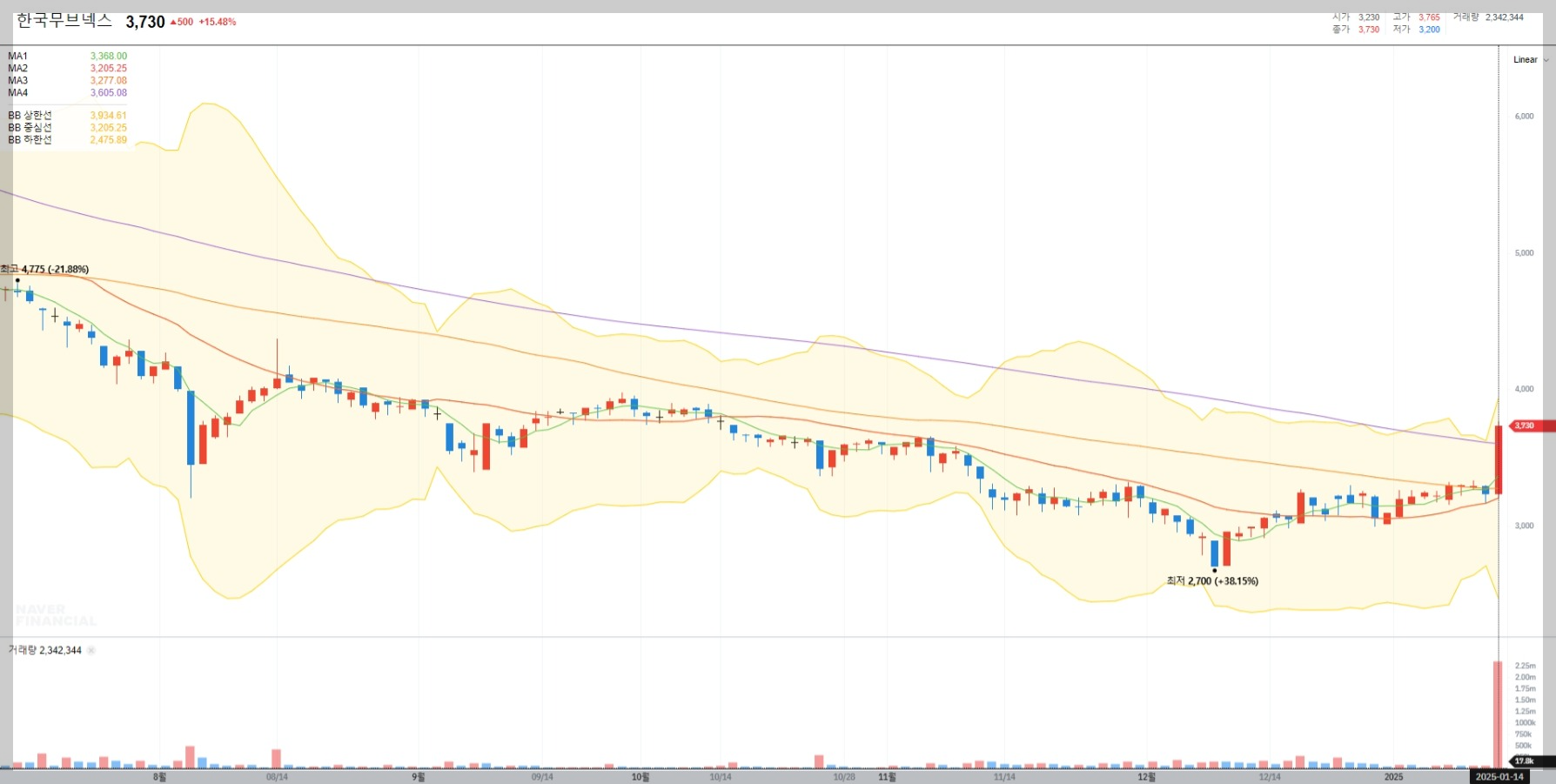The image size is (1556, 784).
Task: Click the 종가 closing price value in the header
Action: (x=1369, y=29)
